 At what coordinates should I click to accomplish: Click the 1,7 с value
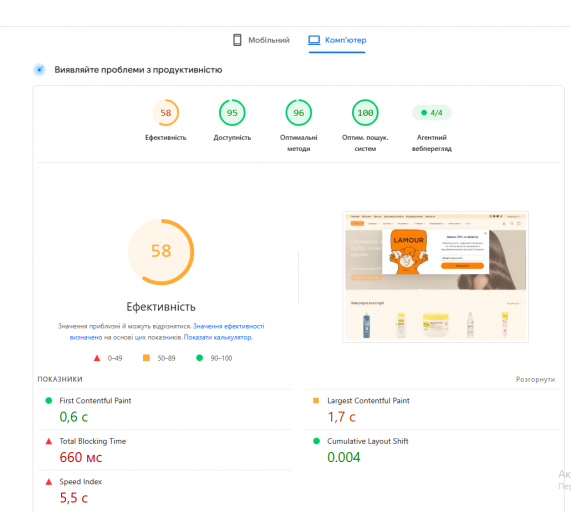coord(341,417)
